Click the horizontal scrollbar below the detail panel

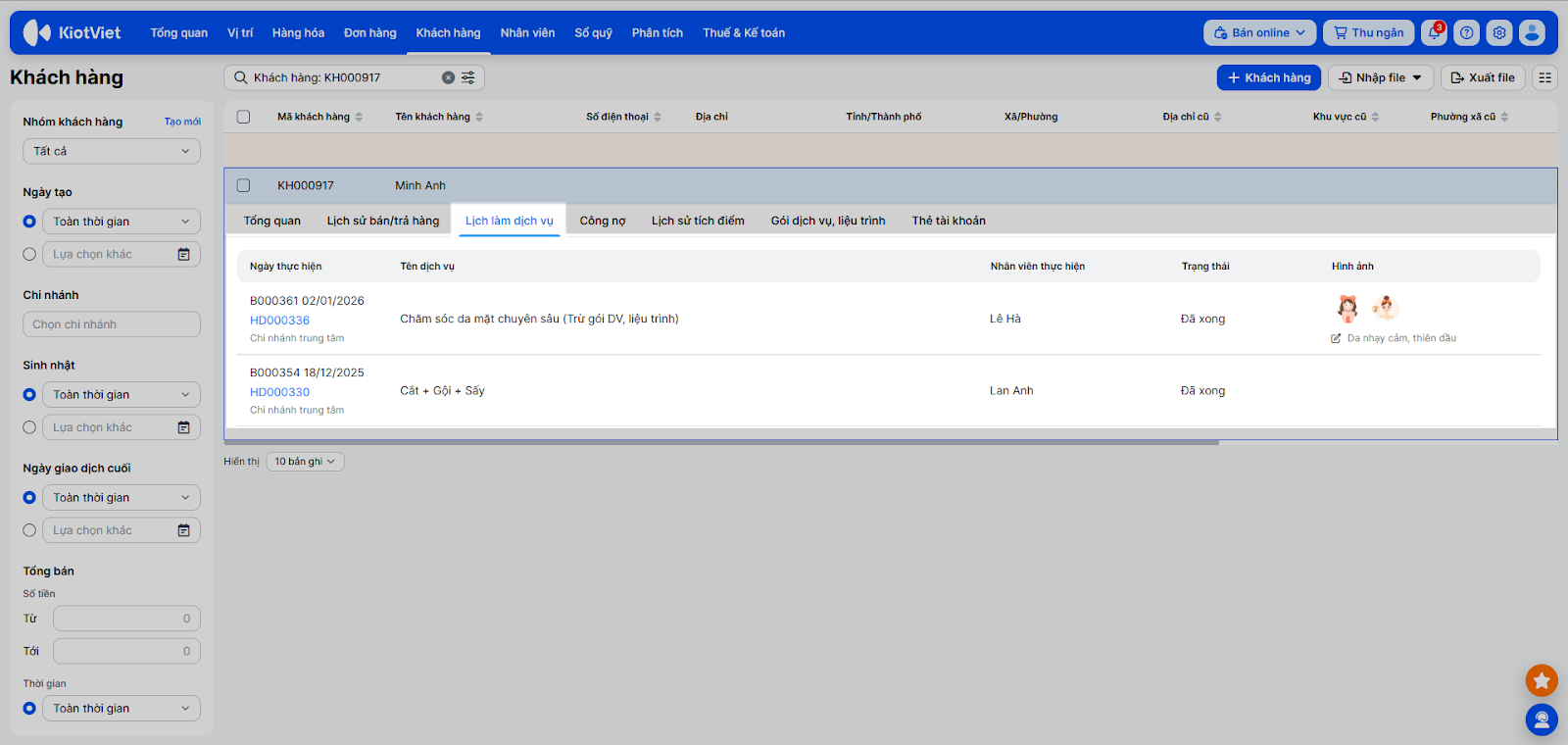click(721, 443)
